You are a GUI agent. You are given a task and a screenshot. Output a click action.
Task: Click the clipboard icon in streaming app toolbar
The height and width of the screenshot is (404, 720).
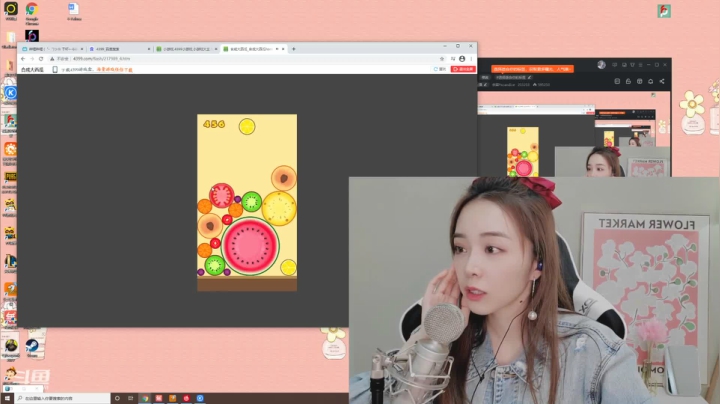pos(617,81)
